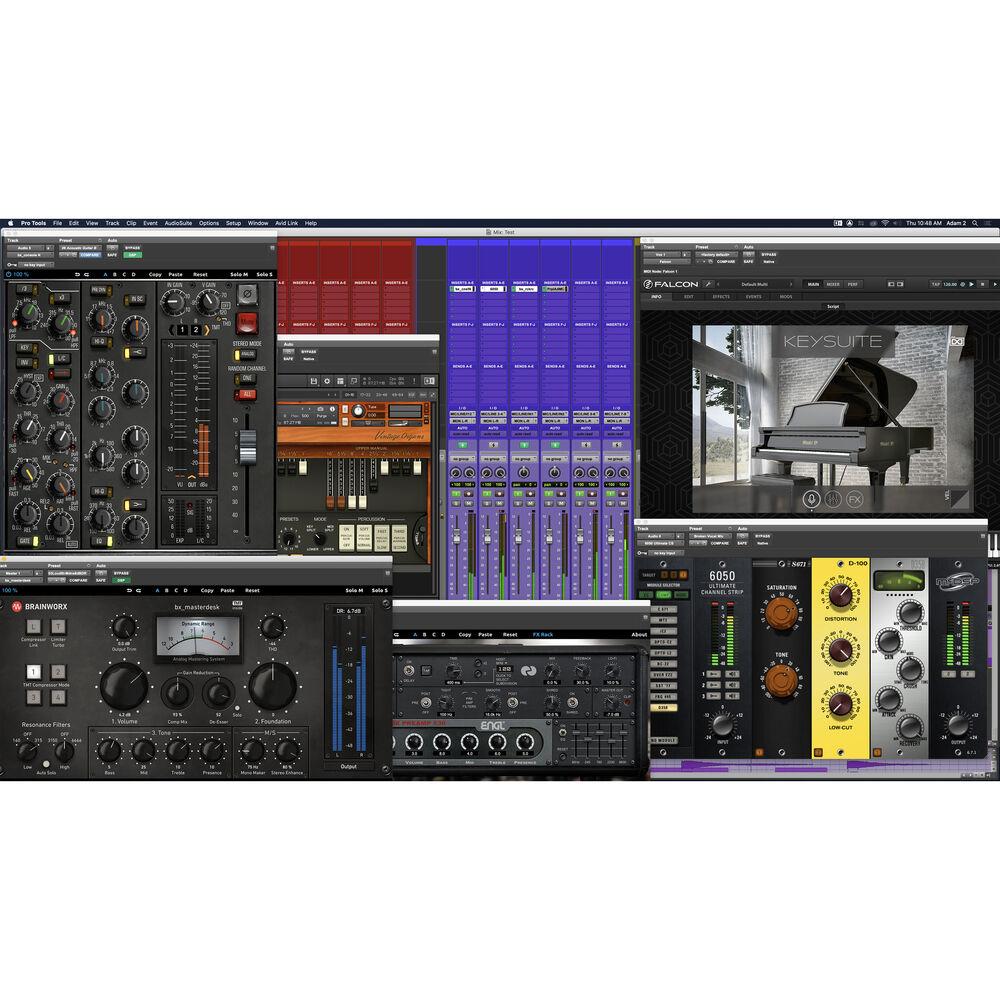Image resolution: width=1000 pixels, height=1000 pixels.
Task: Enable Solo S in bx_console
Action: (264, 274)
